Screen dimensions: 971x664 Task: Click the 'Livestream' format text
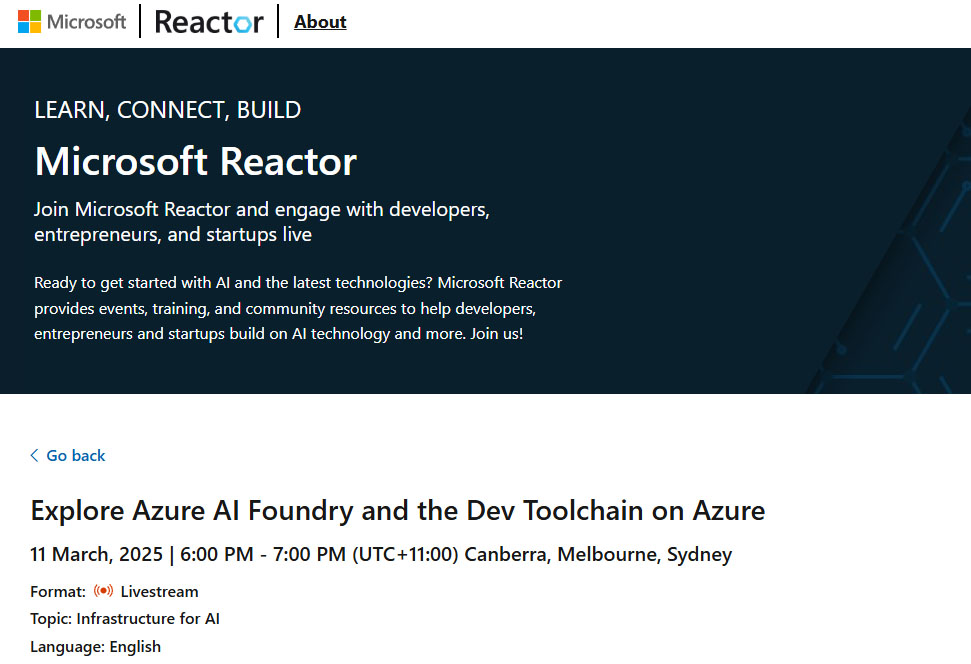point(159,592)
